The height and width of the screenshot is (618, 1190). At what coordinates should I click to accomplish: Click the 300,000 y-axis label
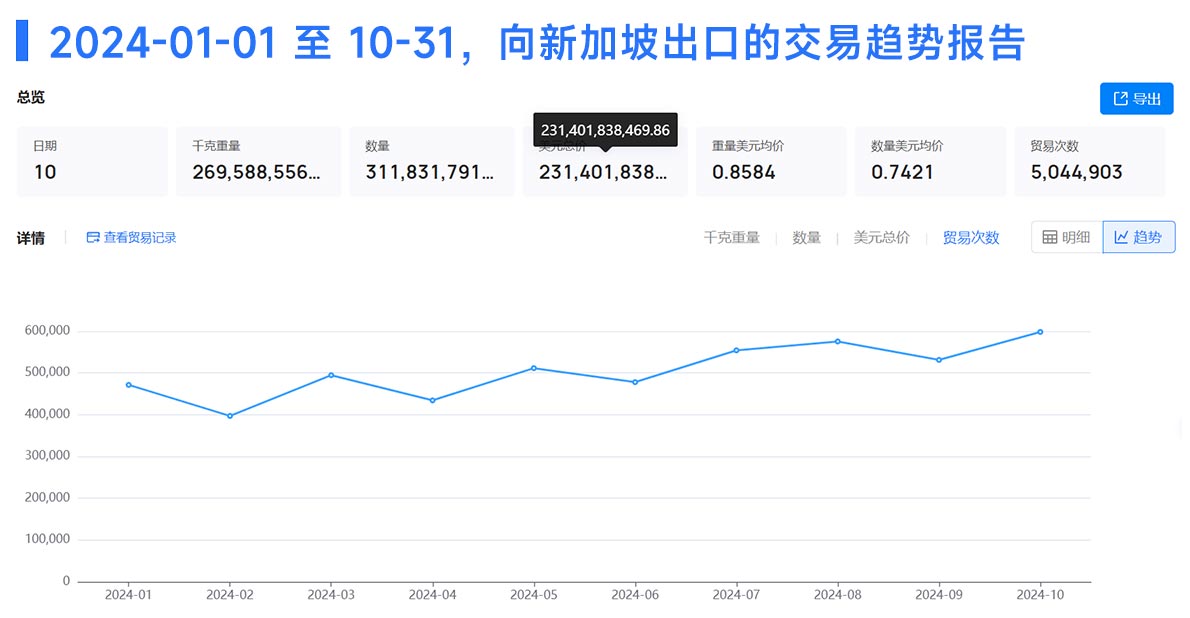pos(47,456)
